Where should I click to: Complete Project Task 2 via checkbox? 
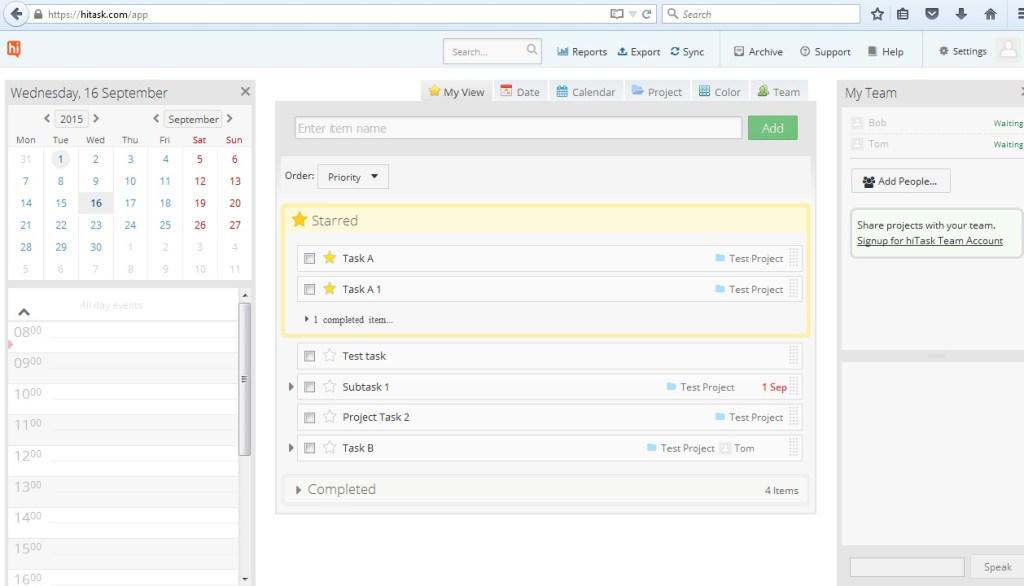click(x=310, y=417)
